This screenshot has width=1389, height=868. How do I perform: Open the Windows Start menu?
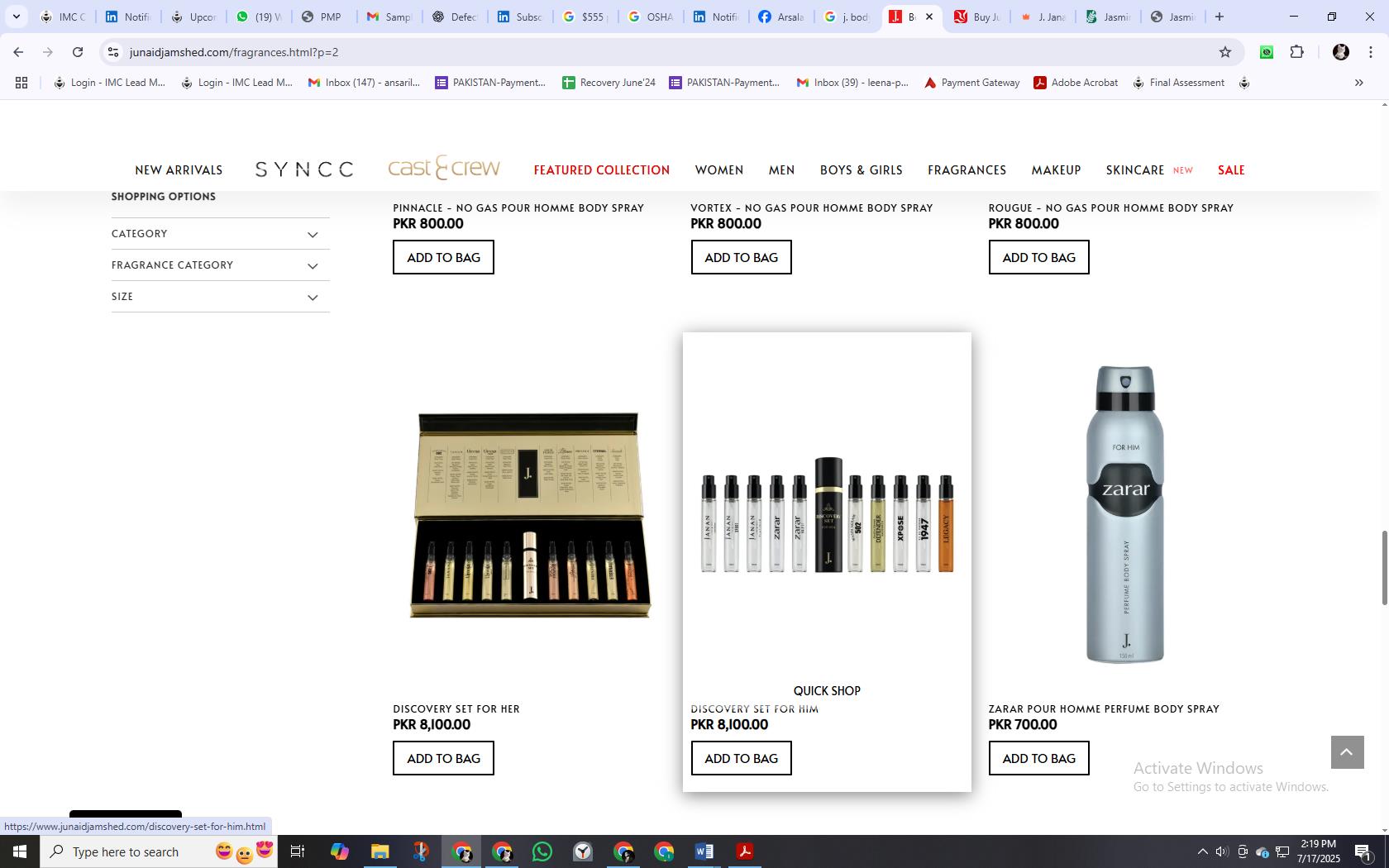(20, 851)
